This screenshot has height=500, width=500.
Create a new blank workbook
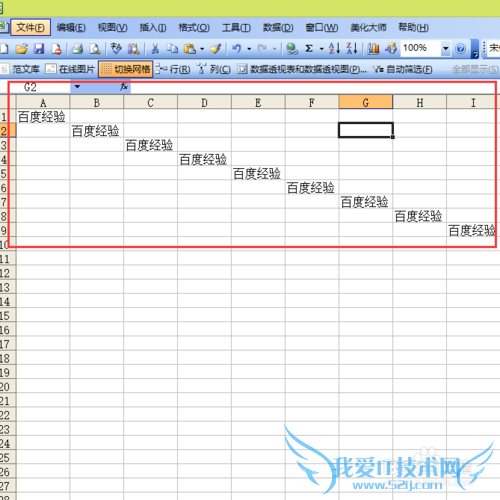pyautogui.click(x=4, y=49)
